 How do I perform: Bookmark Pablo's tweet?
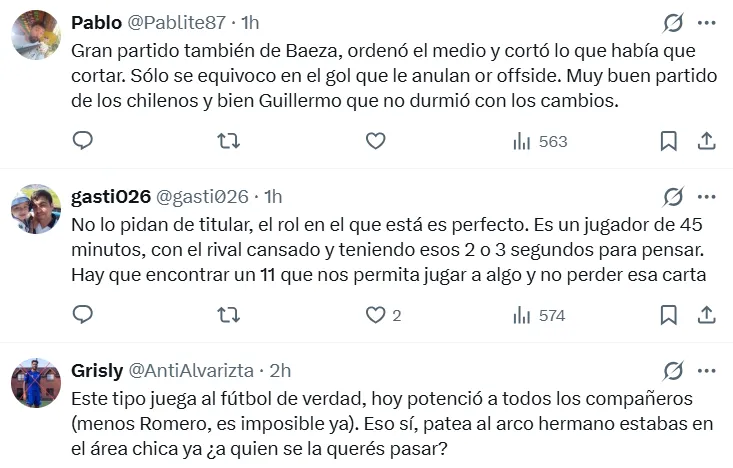[669, 141]
